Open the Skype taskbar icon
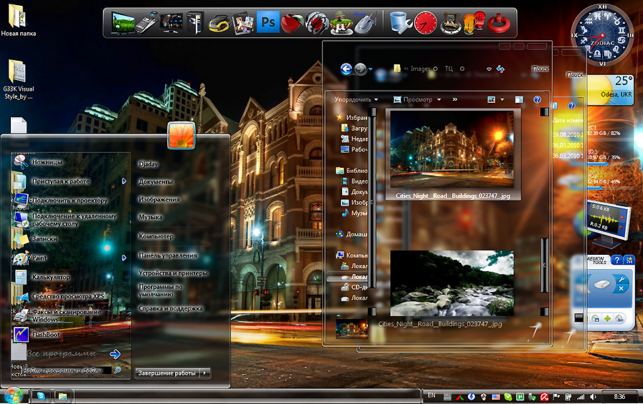The width and height of the screenshot is (643, 404). click(41, 396)
